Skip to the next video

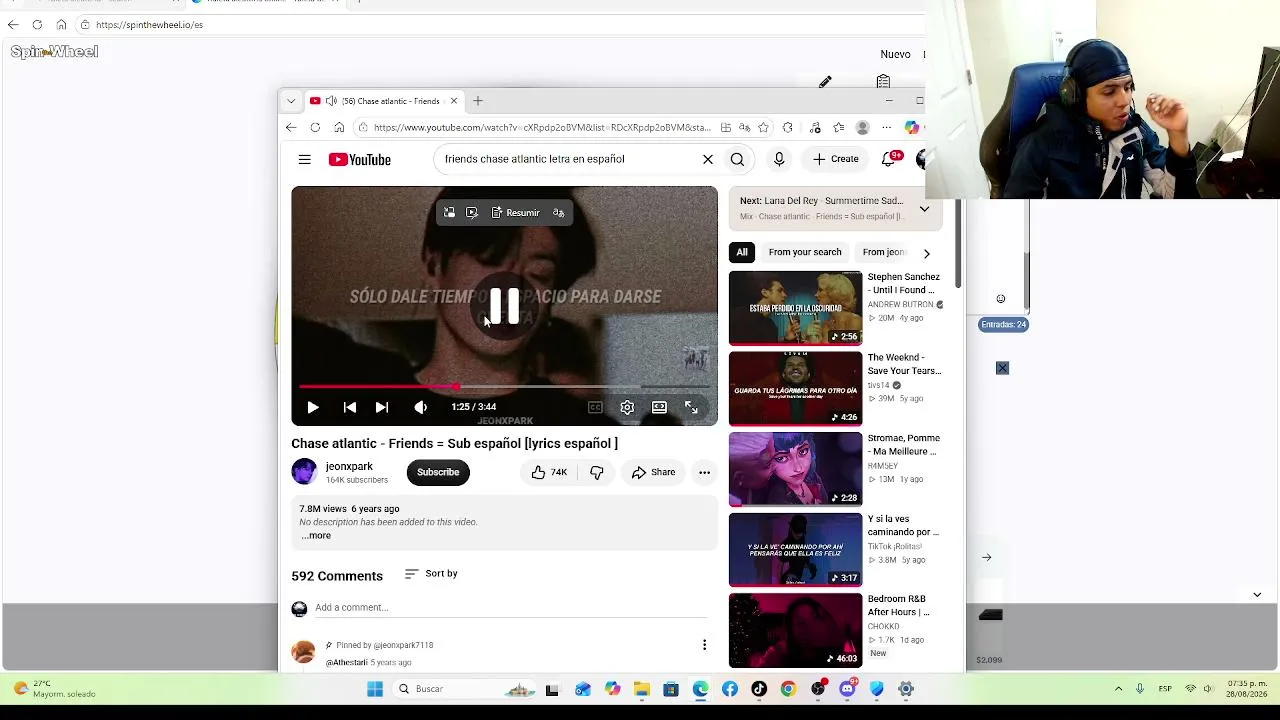[x=381, y=407]
